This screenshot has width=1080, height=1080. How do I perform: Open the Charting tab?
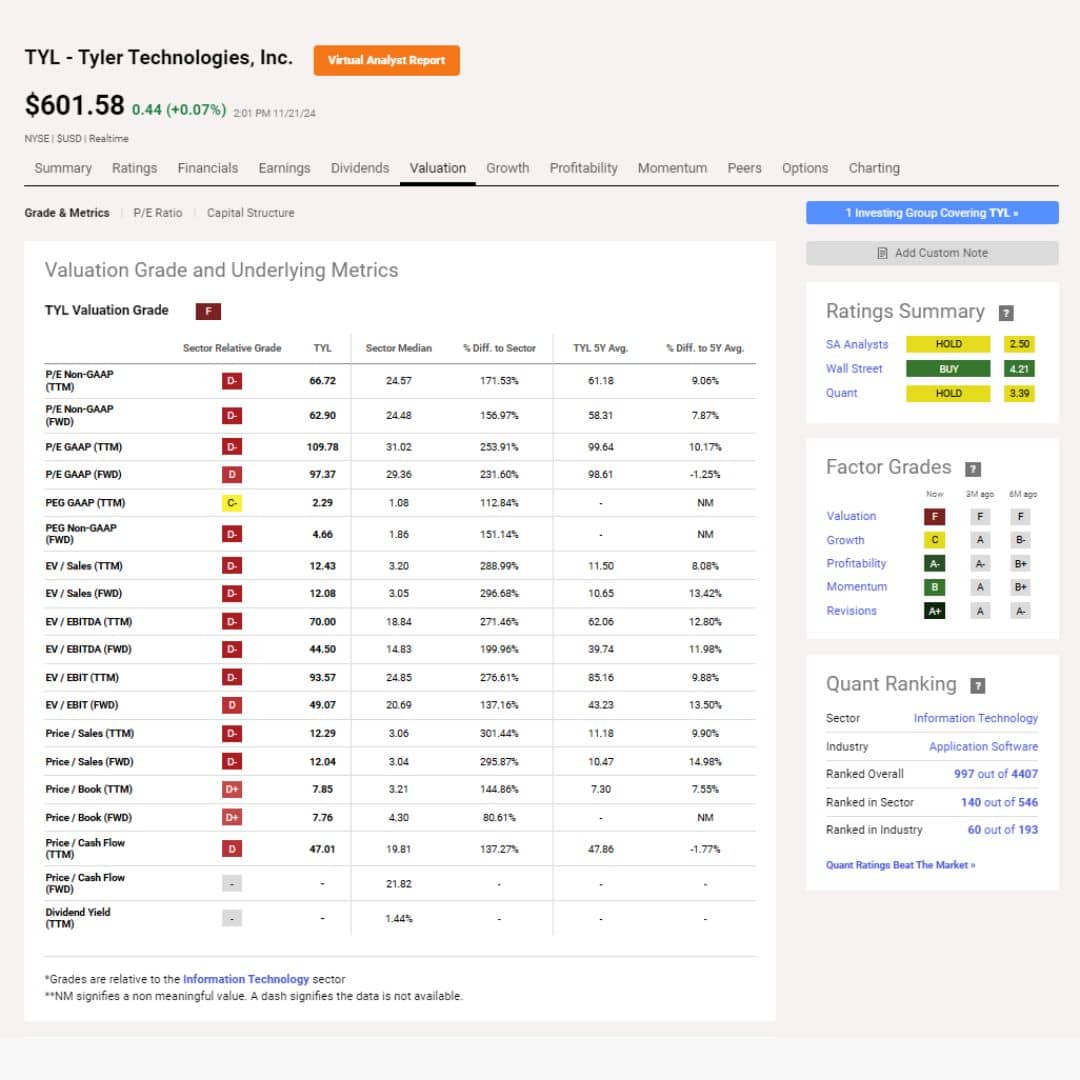(873, 168)
